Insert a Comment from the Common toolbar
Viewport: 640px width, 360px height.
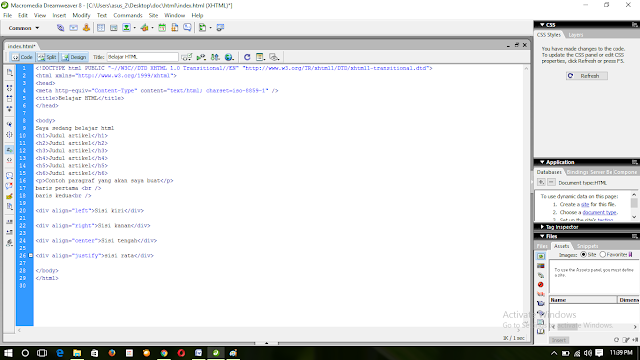coord(187,28)
